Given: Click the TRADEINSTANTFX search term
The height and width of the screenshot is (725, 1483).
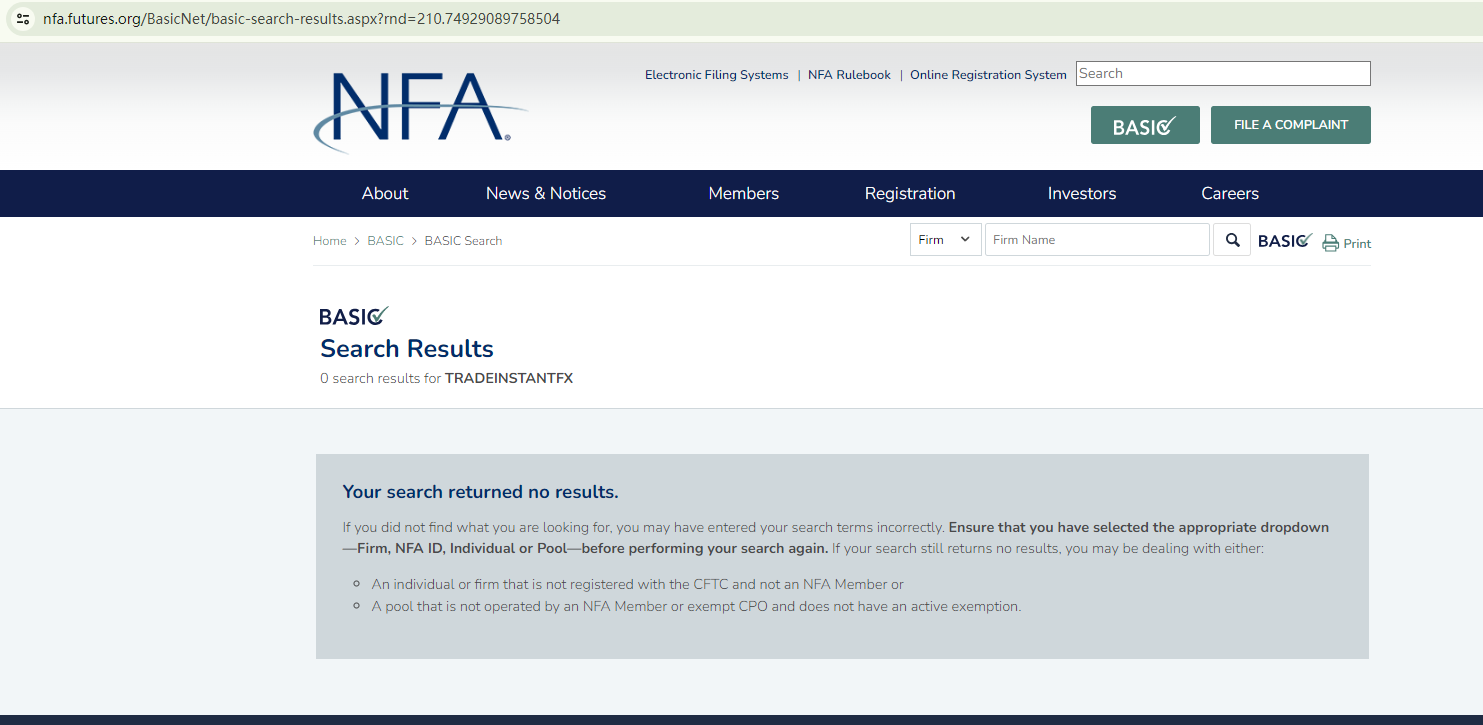Looking at the screenshot, I should coord(509,378).
